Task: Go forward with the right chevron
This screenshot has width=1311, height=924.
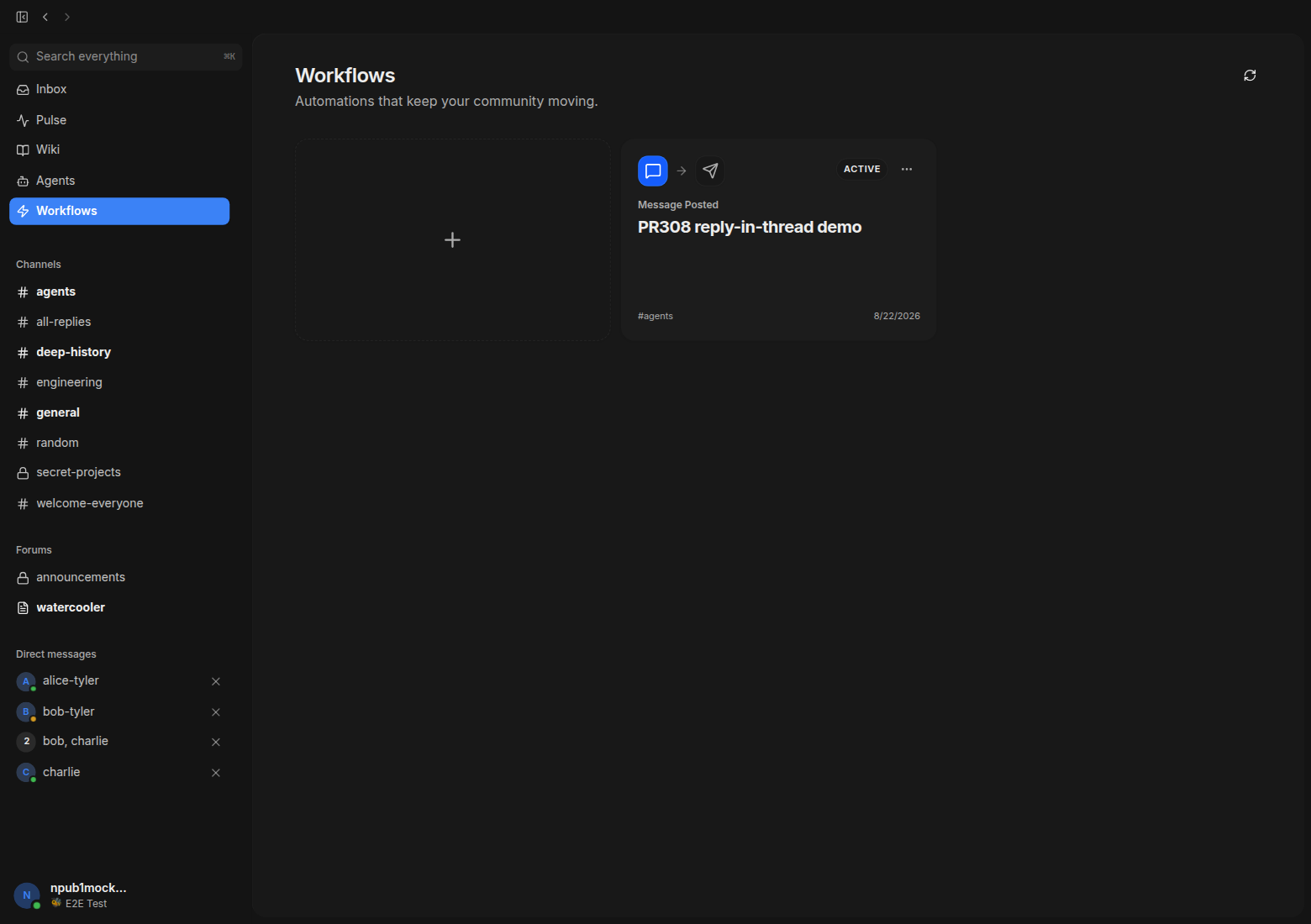Action: tap(67, 17)
